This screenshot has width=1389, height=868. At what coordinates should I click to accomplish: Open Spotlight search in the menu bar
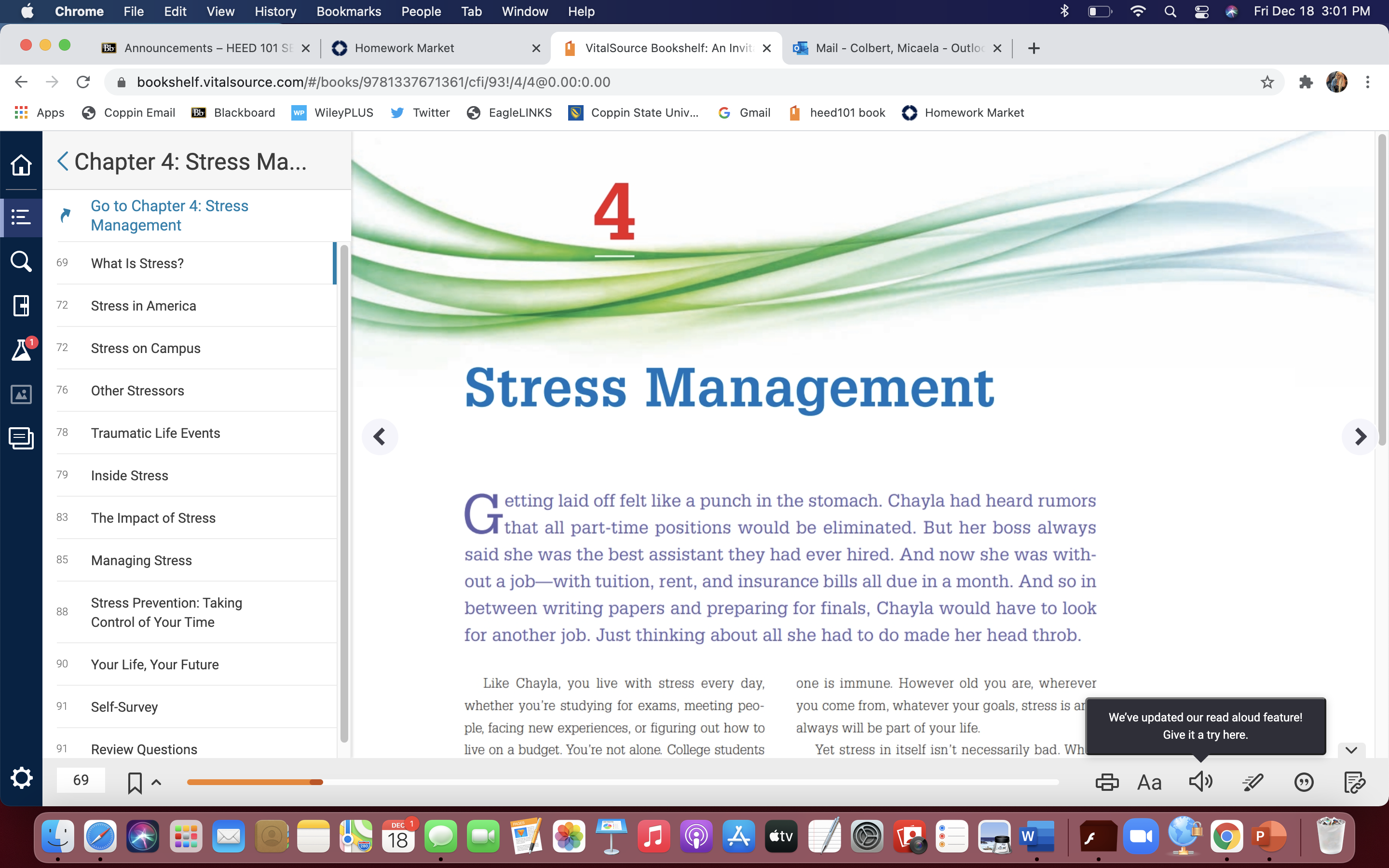pyautogui.click(x=1170, y=12)
